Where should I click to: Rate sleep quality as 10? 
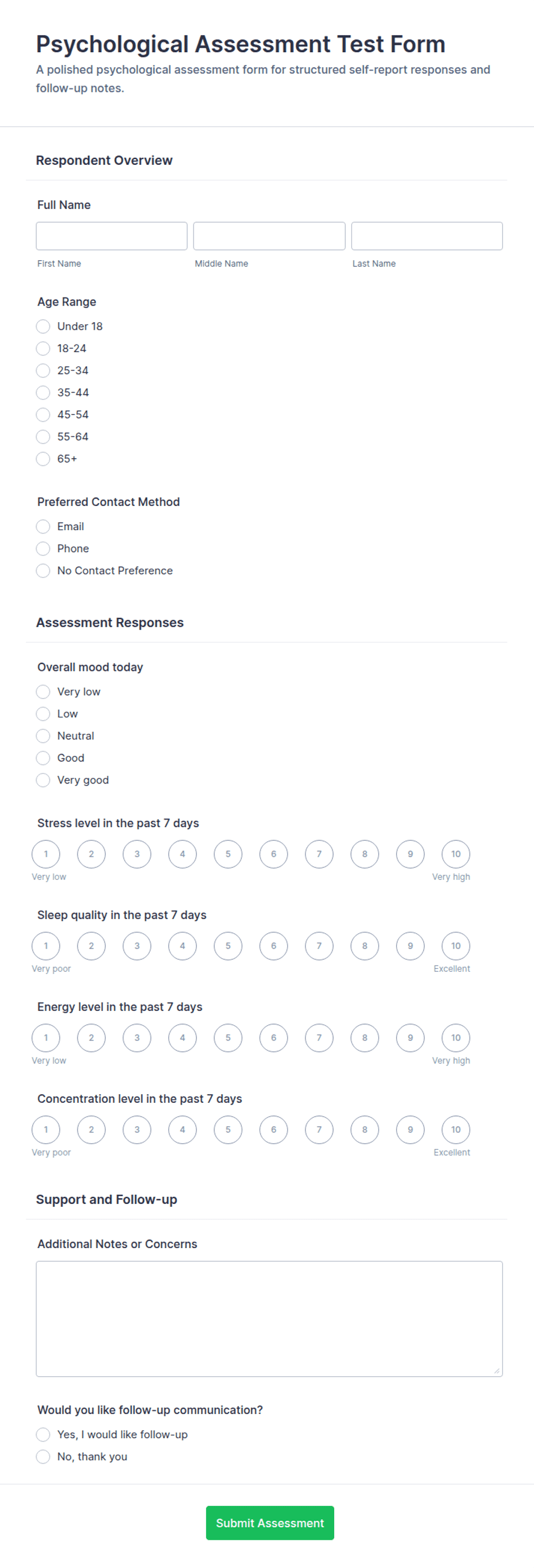tap(455, 945)
